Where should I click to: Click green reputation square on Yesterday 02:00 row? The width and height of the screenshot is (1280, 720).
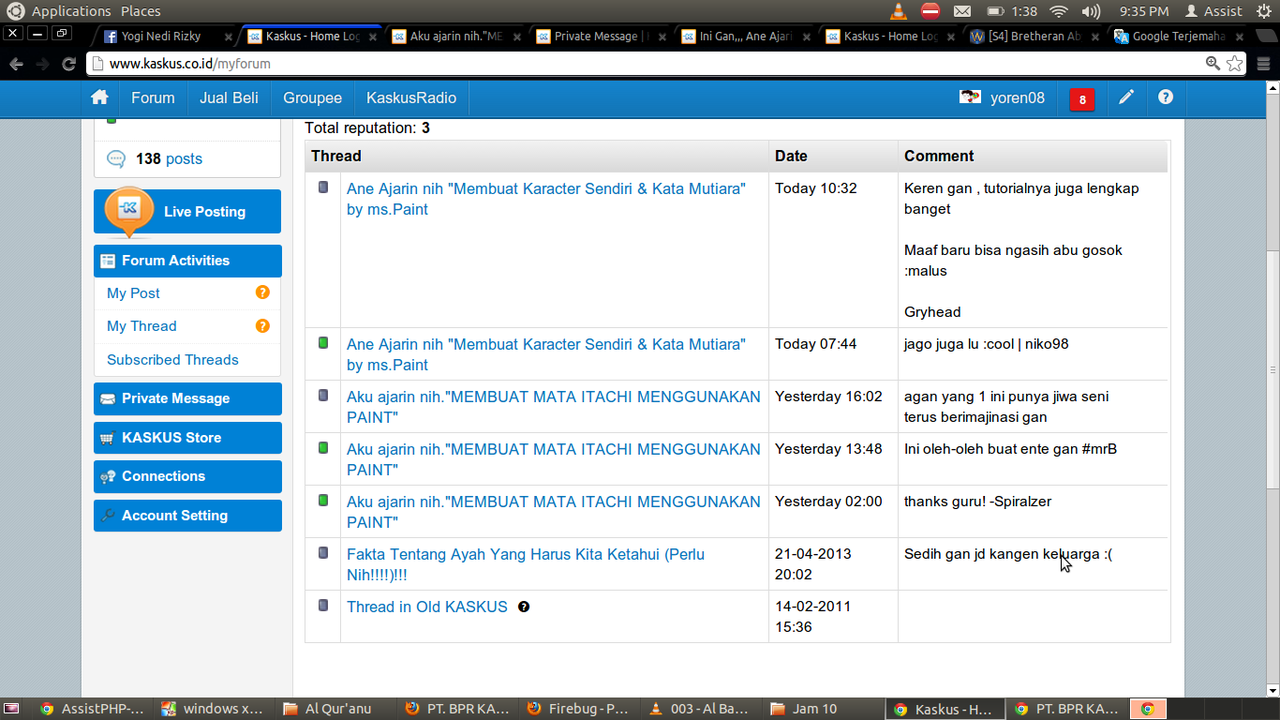click(323, 499)
